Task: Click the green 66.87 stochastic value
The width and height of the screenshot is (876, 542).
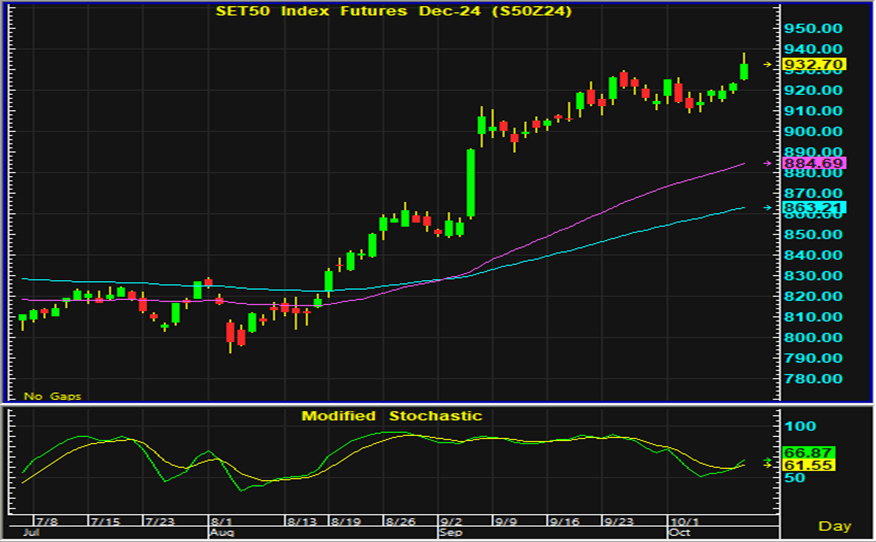Action: pyautogui.click(x=802, y=453)
